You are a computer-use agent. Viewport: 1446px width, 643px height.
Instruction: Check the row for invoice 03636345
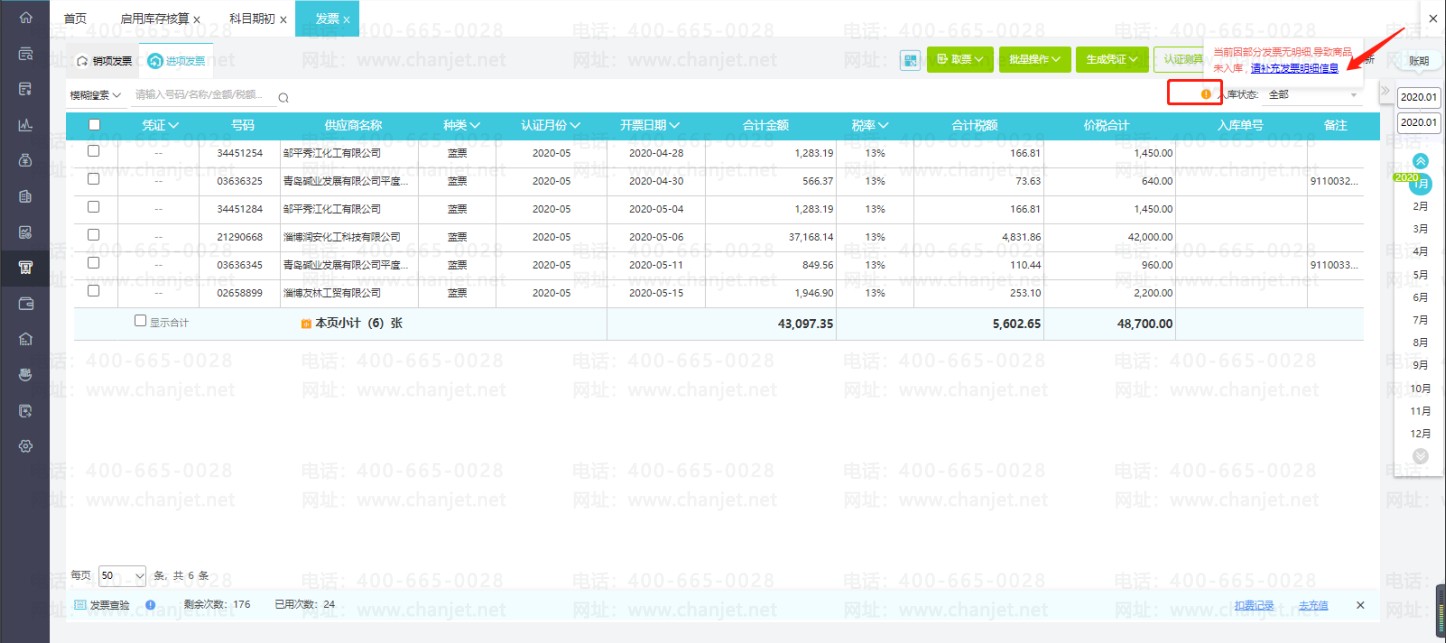click(94, 263)
